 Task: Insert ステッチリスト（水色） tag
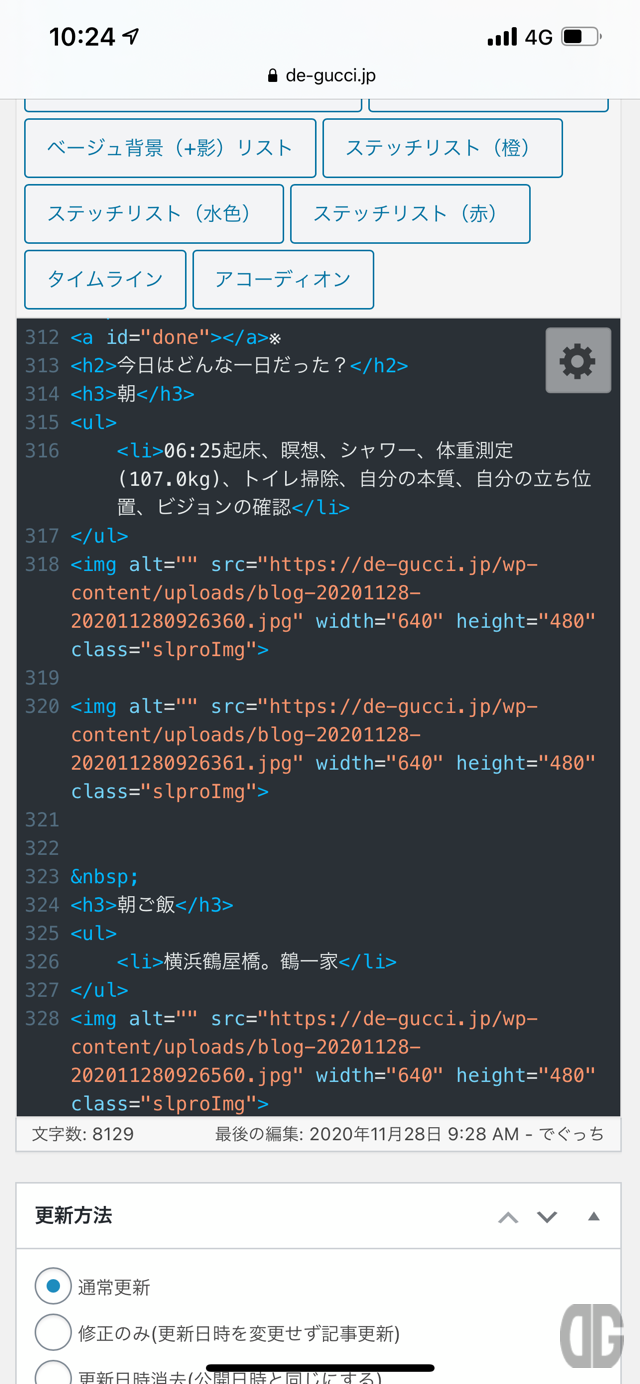click(154, 214)
